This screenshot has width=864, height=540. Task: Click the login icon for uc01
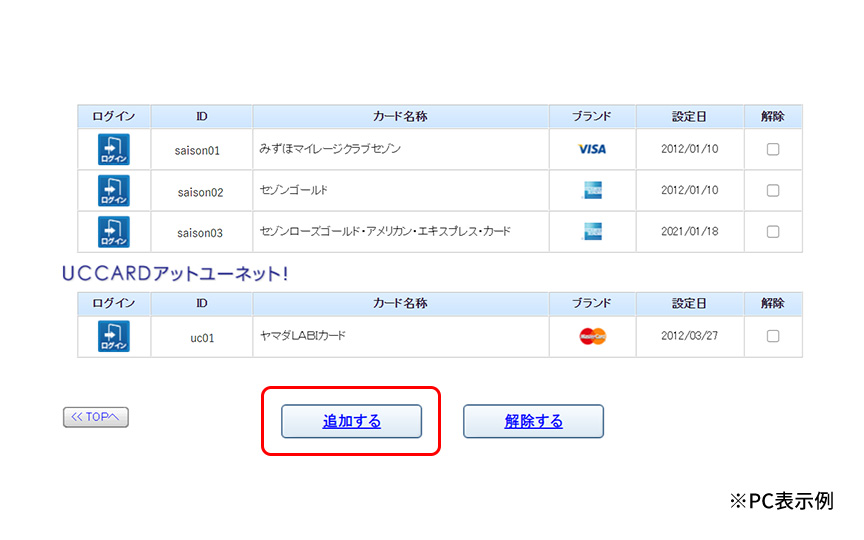pyautogui.click(x=113, y=336)
